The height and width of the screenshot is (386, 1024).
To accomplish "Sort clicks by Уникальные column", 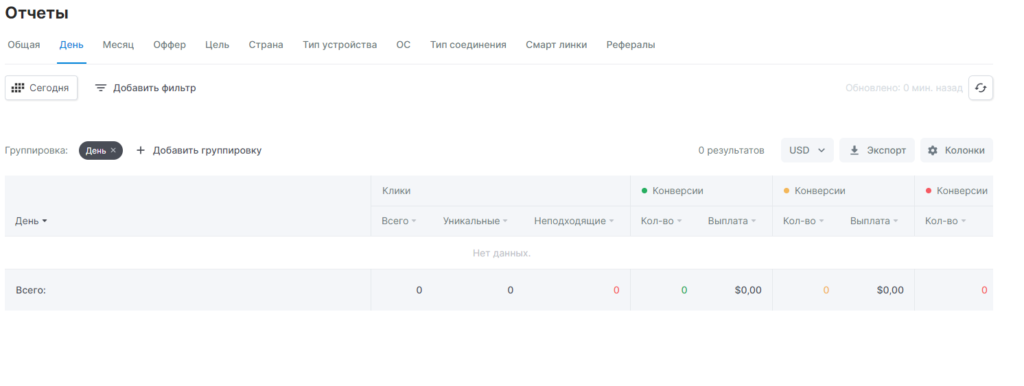I will point(475,221).
